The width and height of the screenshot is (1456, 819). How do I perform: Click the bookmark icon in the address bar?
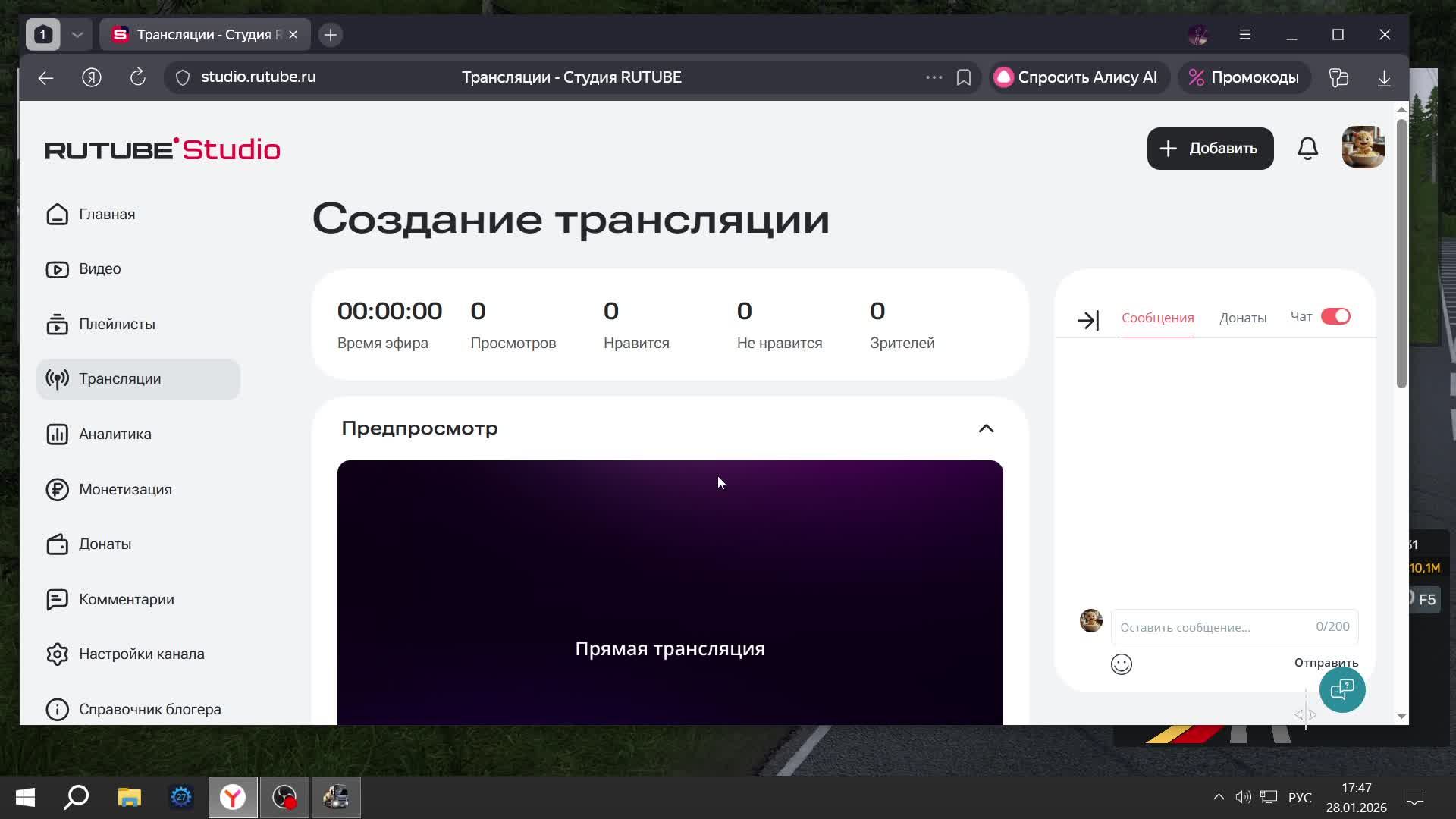(x=963, y=77)
